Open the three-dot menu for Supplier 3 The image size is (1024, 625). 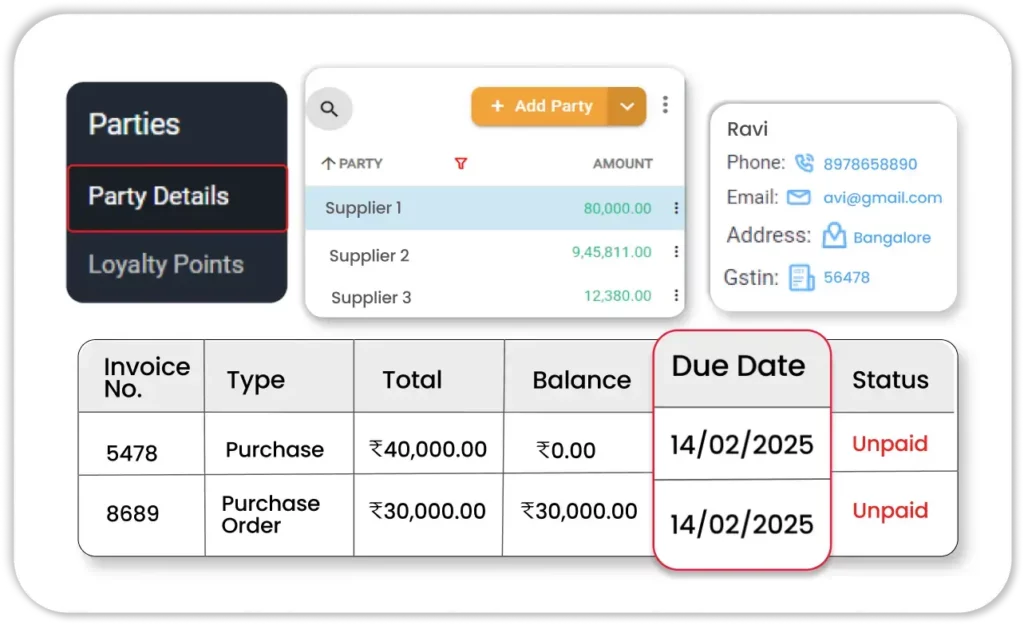click(676, 295)
